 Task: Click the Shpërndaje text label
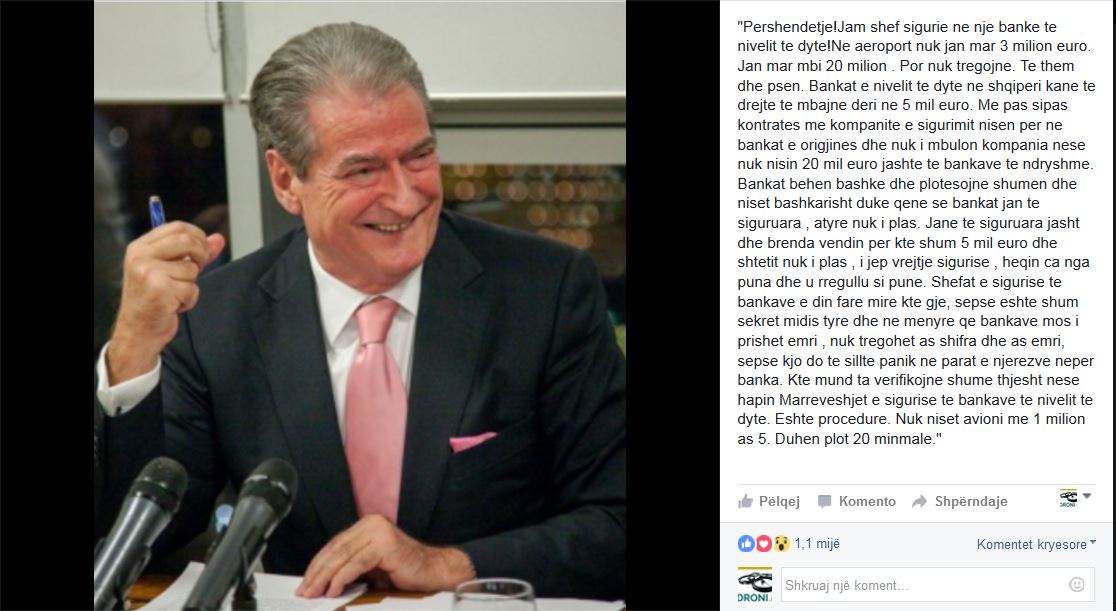tap(971, 501)
